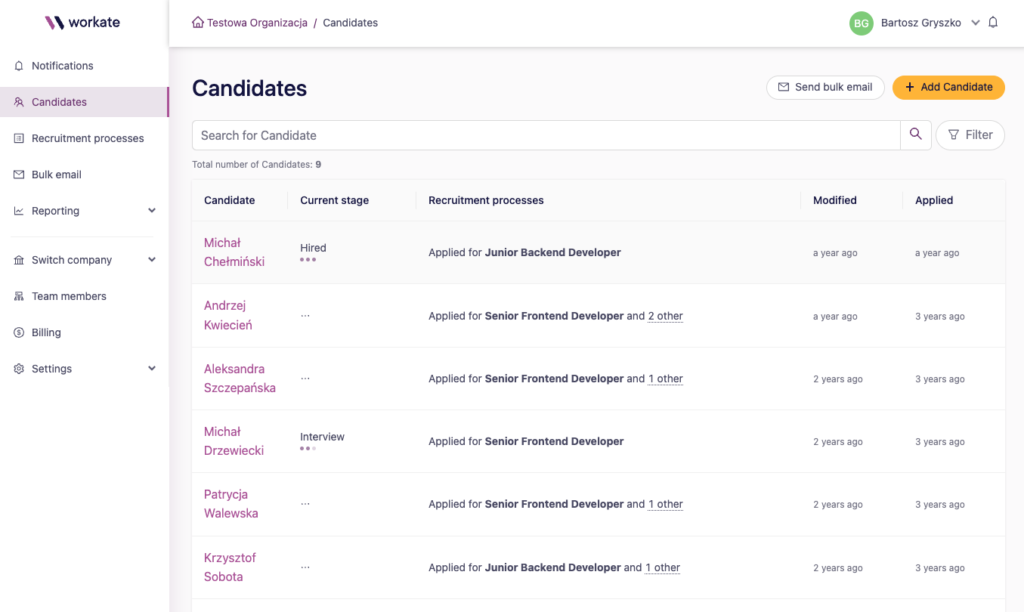The height and width of the screenshot is (612, 1024).
Task: Open the Filter options
Action: 969,135
